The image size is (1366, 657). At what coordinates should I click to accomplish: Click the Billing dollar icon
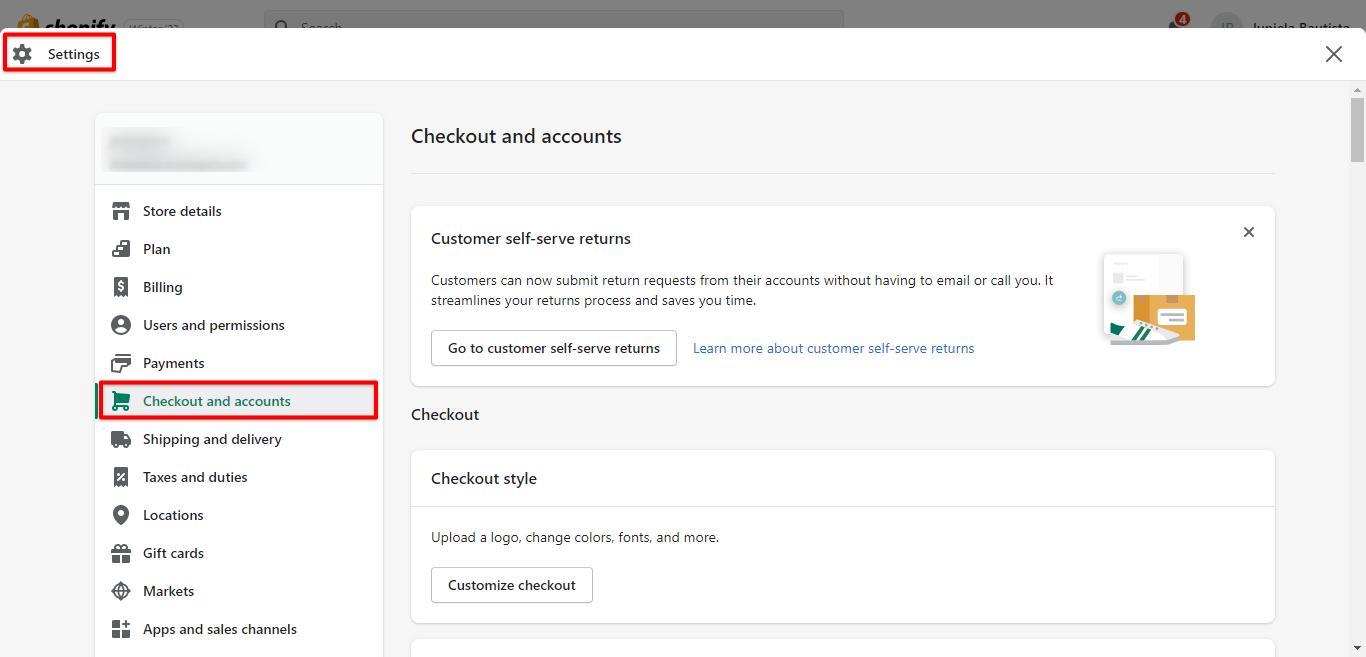[121, 287]
